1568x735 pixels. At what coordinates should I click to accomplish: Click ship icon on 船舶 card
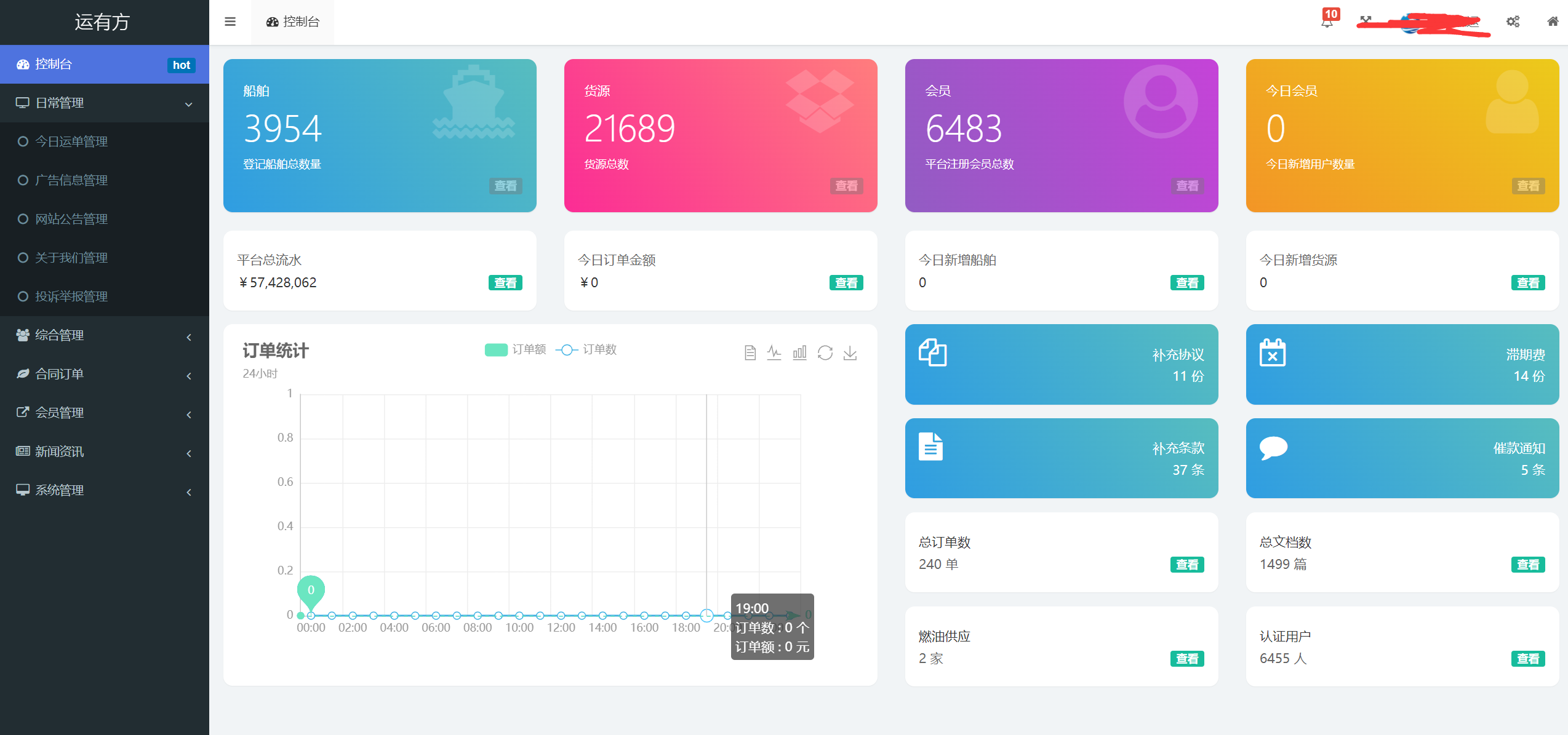[x=473, y=102]
